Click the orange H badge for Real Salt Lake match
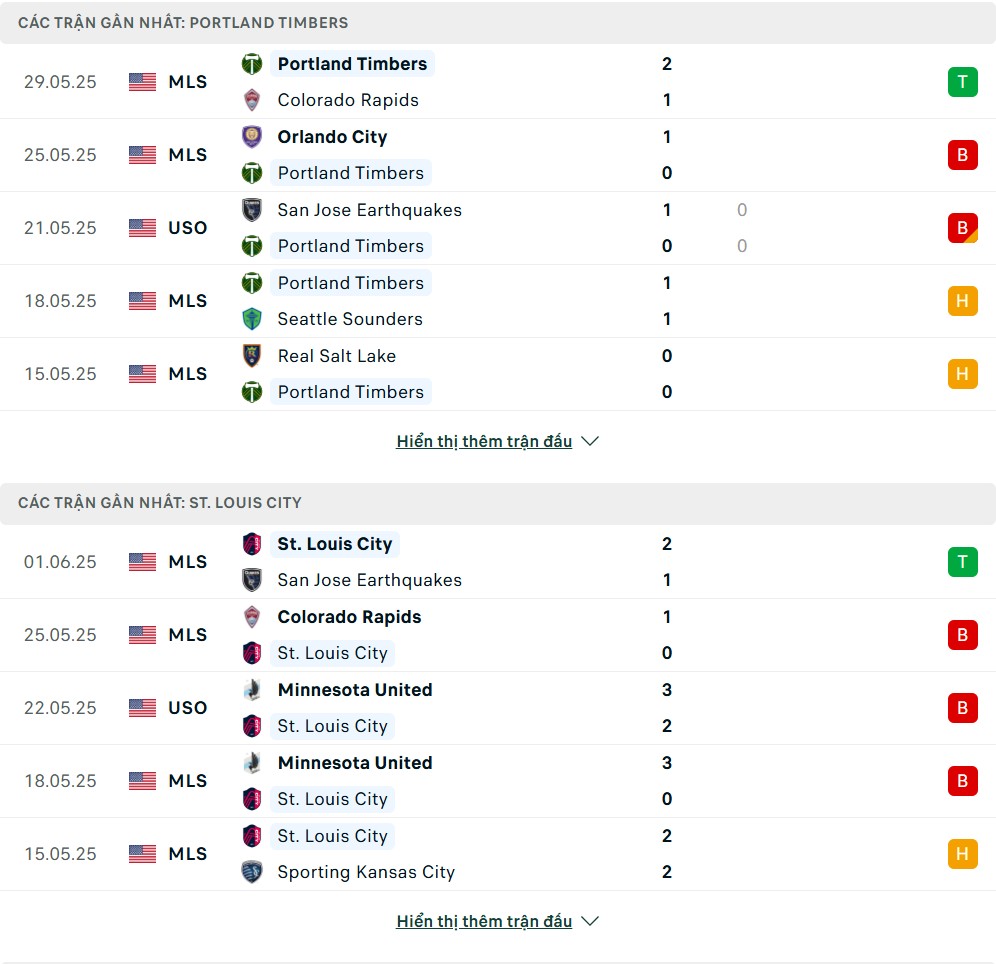The image size is (996, 964). click(962, 374)
